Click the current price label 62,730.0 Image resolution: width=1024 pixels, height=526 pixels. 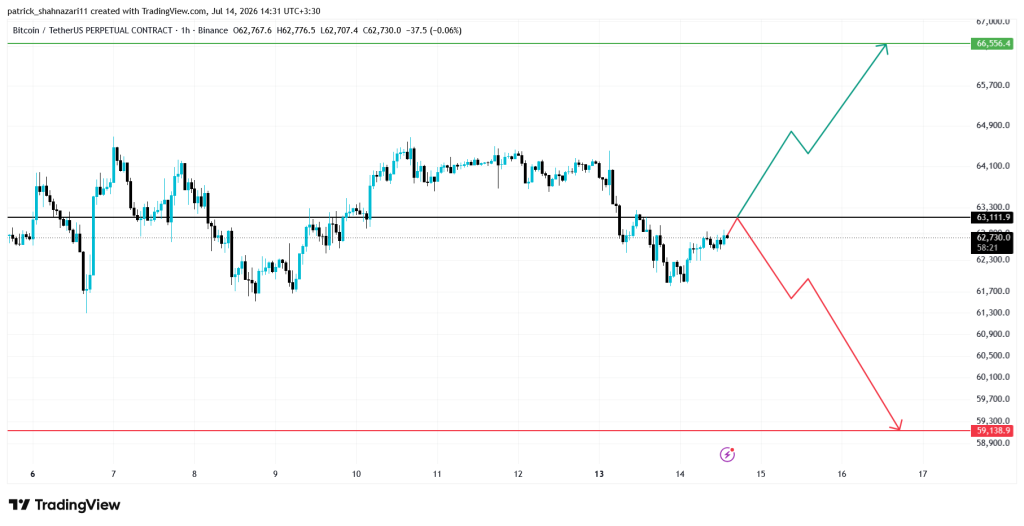tap(993, 238)
